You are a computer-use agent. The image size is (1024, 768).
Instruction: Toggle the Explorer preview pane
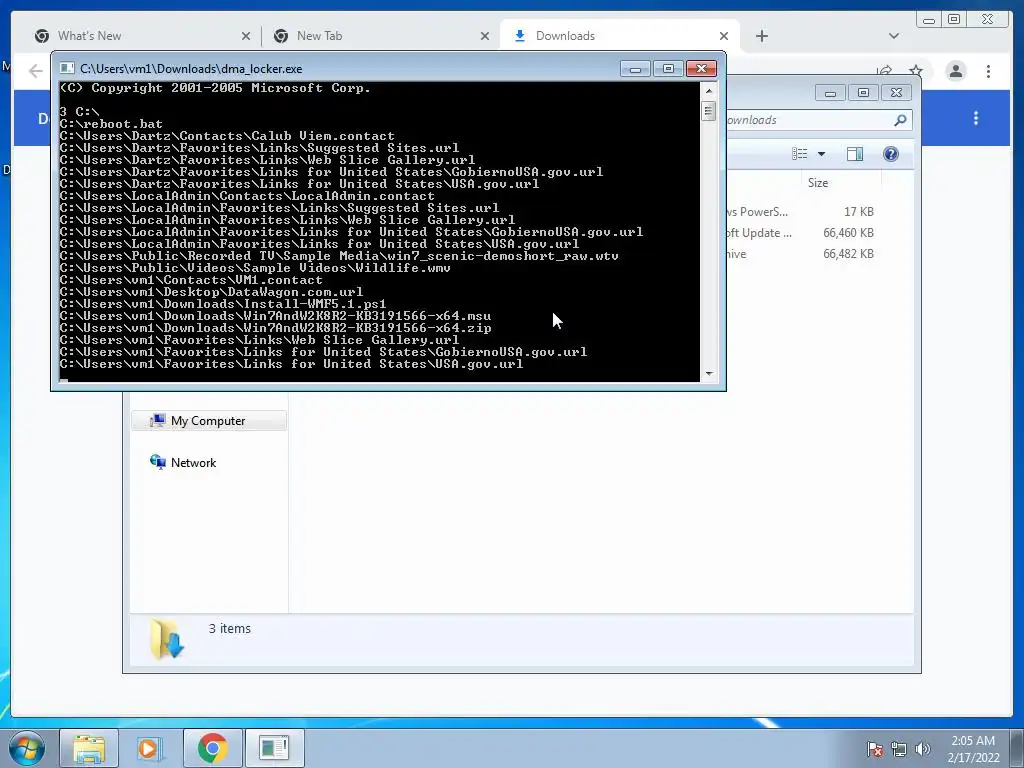pyautogui.click(x=854, y=154)
